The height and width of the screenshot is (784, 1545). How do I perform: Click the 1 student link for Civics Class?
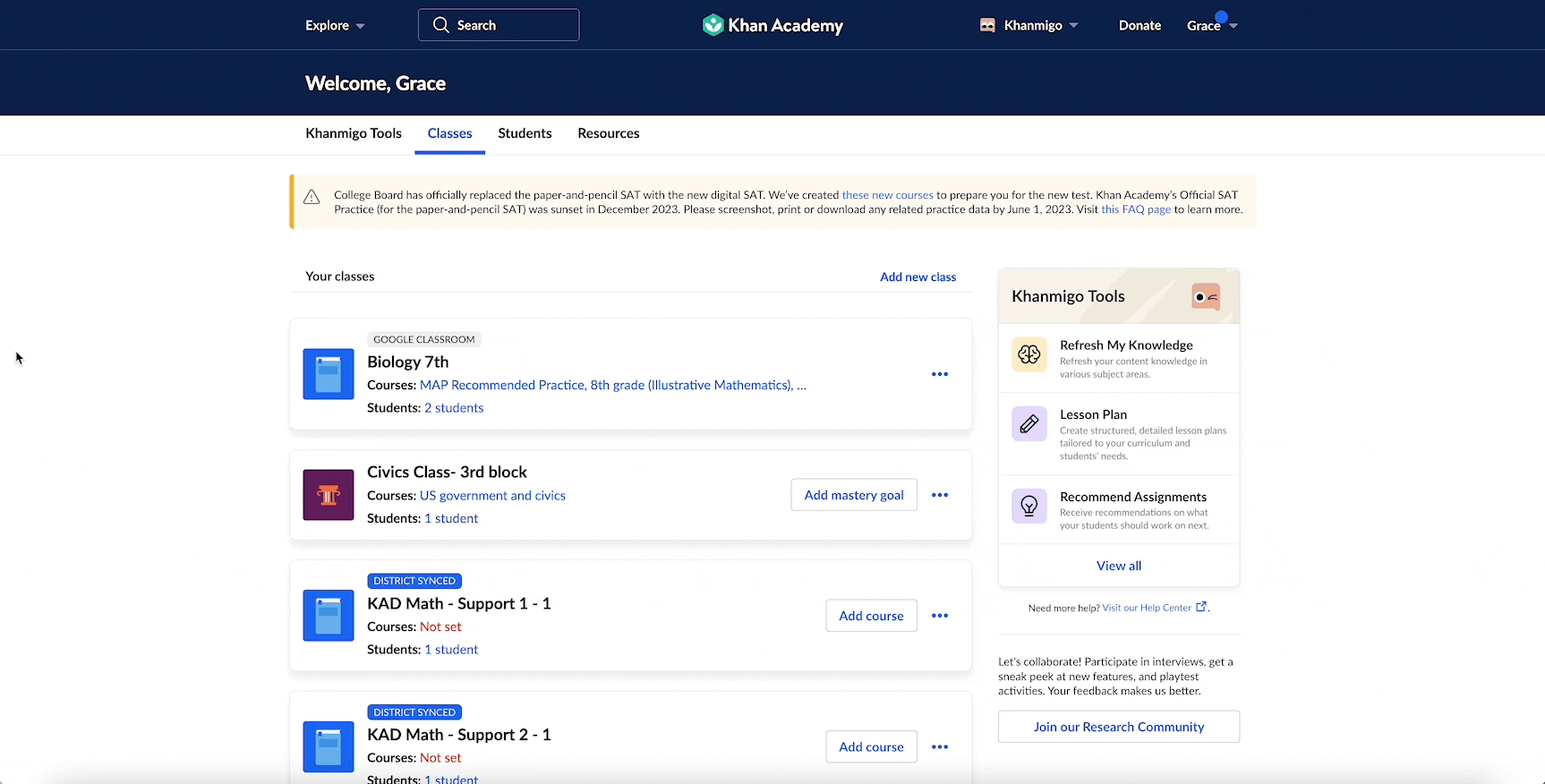tap(451, 518)
